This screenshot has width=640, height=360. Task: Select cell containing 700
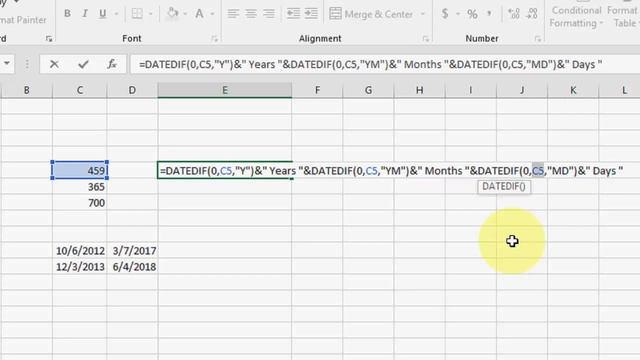click(80, 202)
